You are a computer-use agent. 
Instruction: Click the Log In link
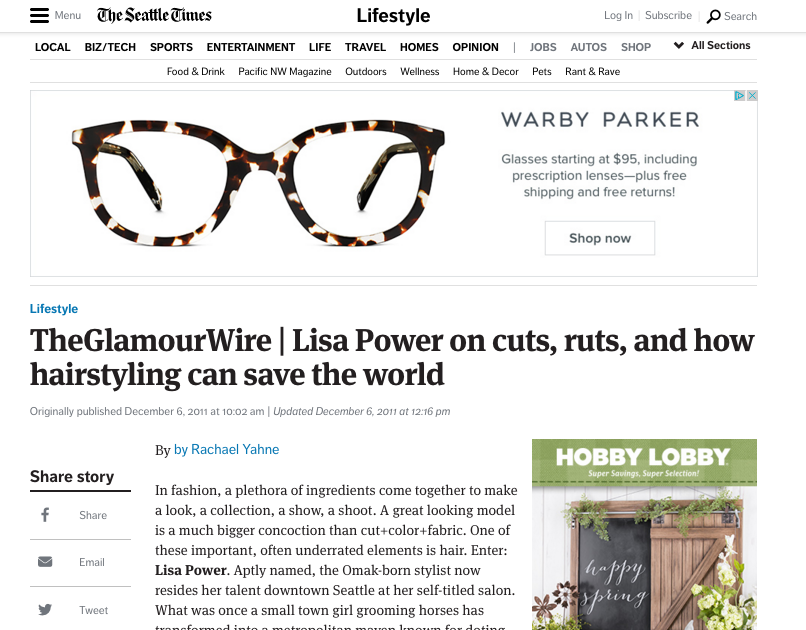(618, 15)
